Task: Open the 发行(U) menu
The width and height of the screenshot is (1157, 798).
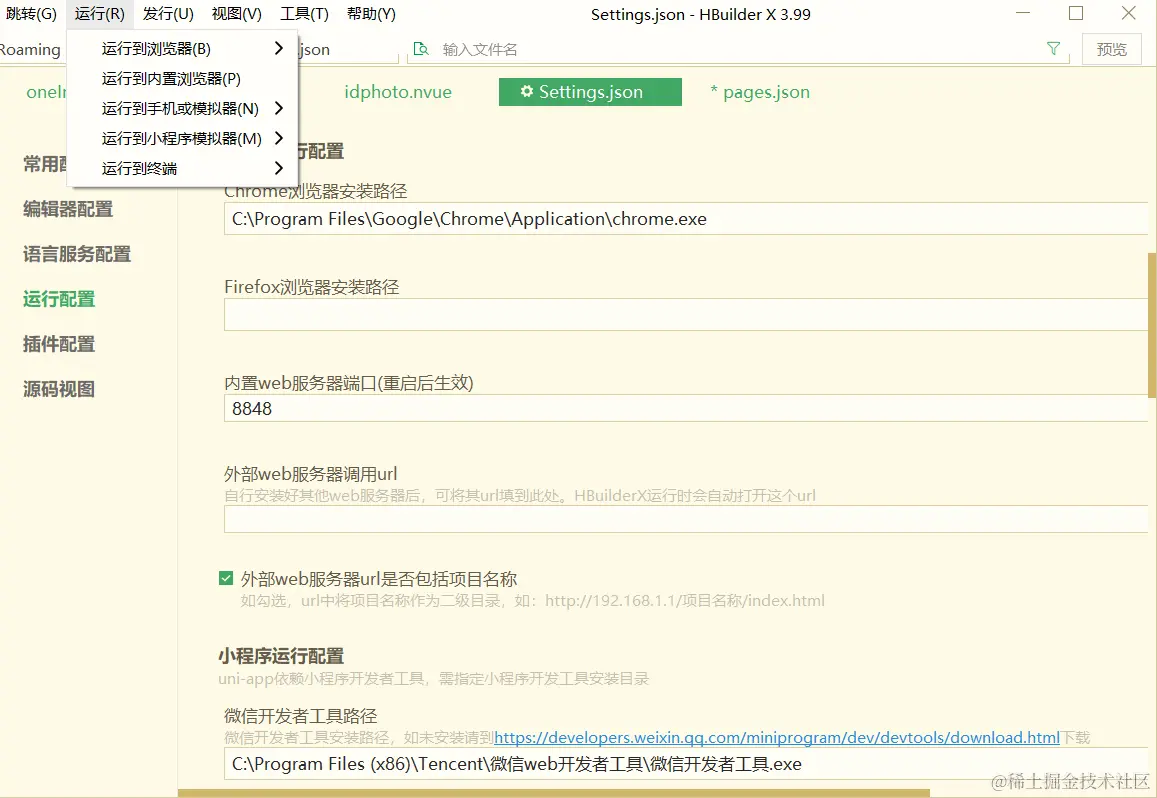Action: pos(168,13)
